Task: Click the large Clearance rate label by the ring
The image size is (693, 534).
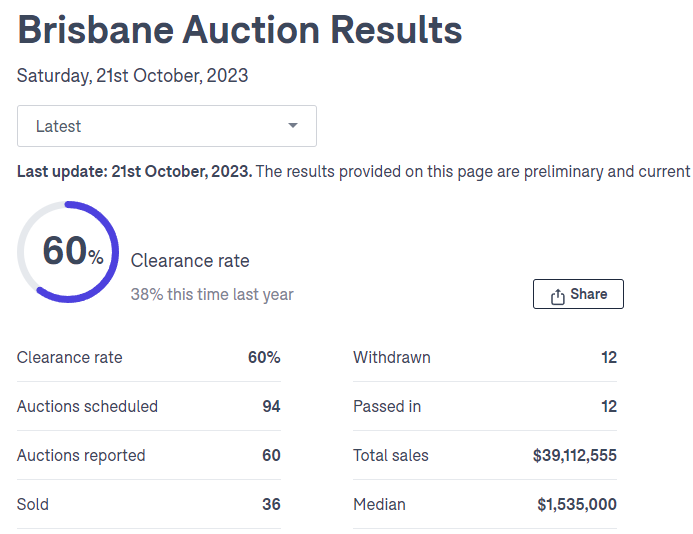Action: (x=190, y=261)
